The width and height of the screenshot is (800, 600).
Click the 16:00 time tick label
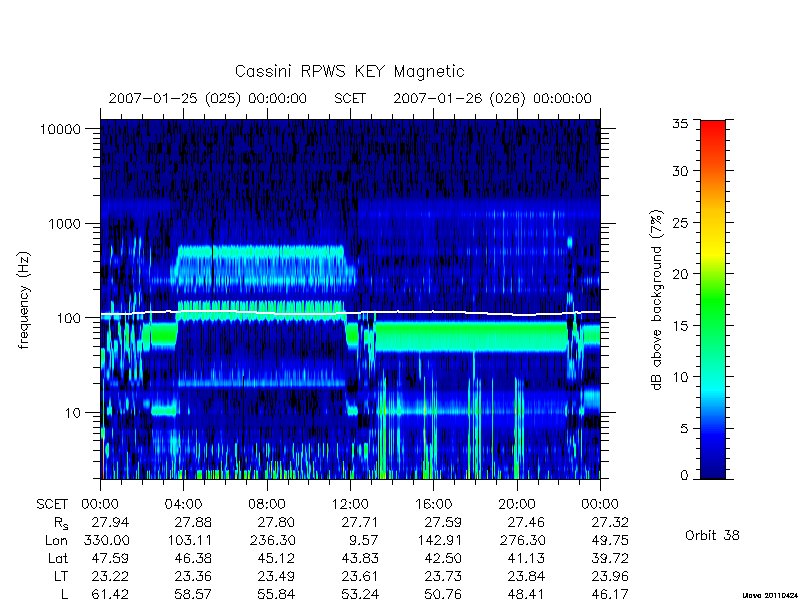point(434,505)
